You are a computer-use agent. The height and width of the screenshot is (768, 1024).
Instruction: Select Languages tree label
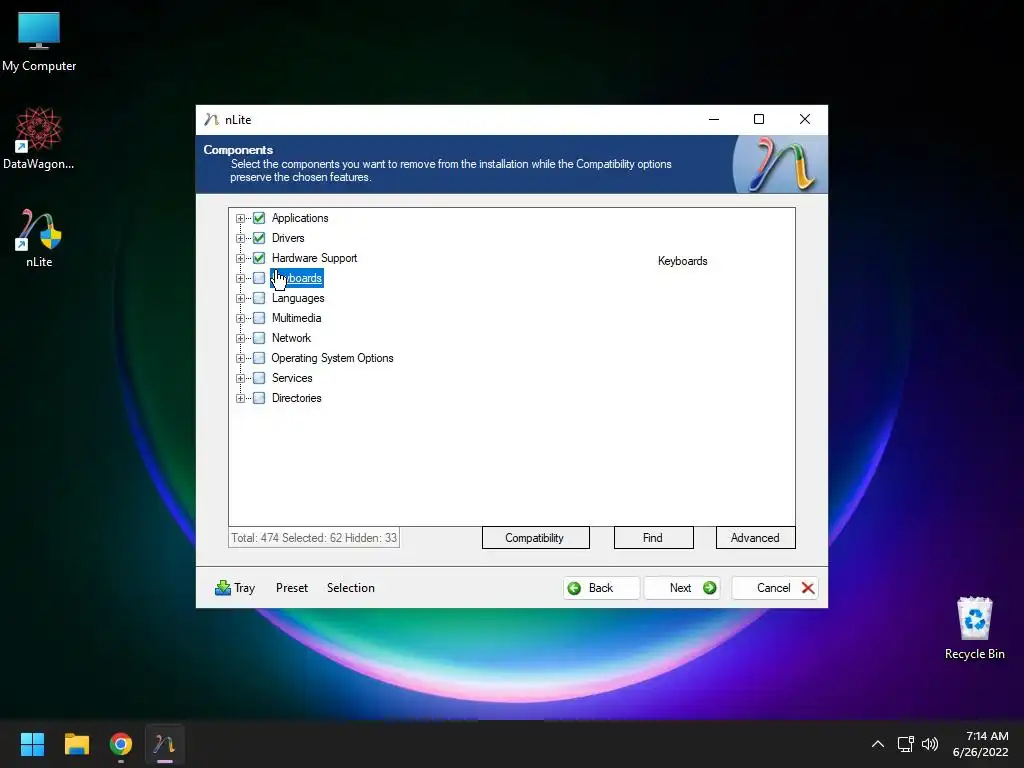298,298
